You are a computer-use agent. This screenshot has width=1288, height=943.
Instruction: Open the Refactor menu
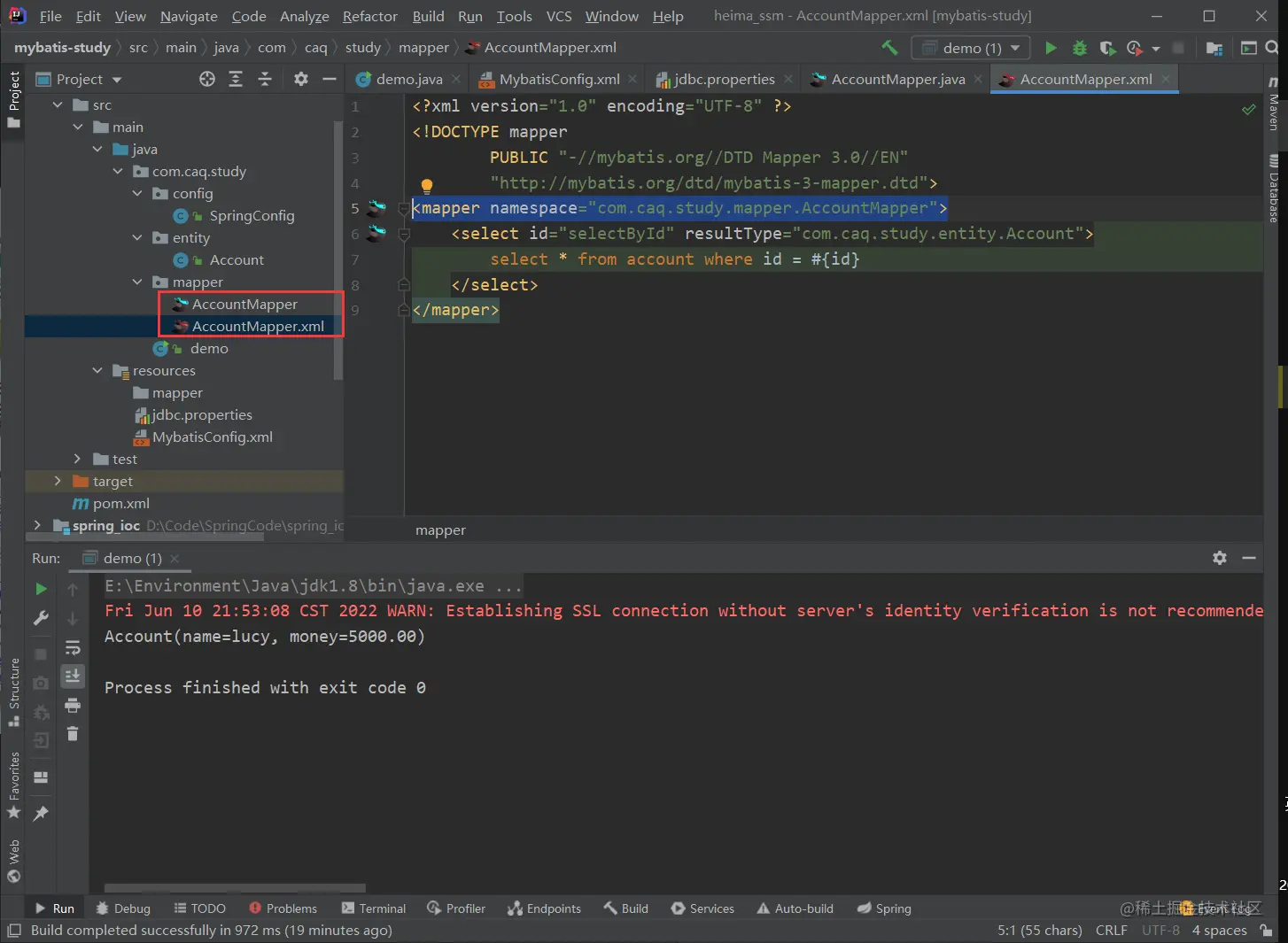tap(369, 16)
